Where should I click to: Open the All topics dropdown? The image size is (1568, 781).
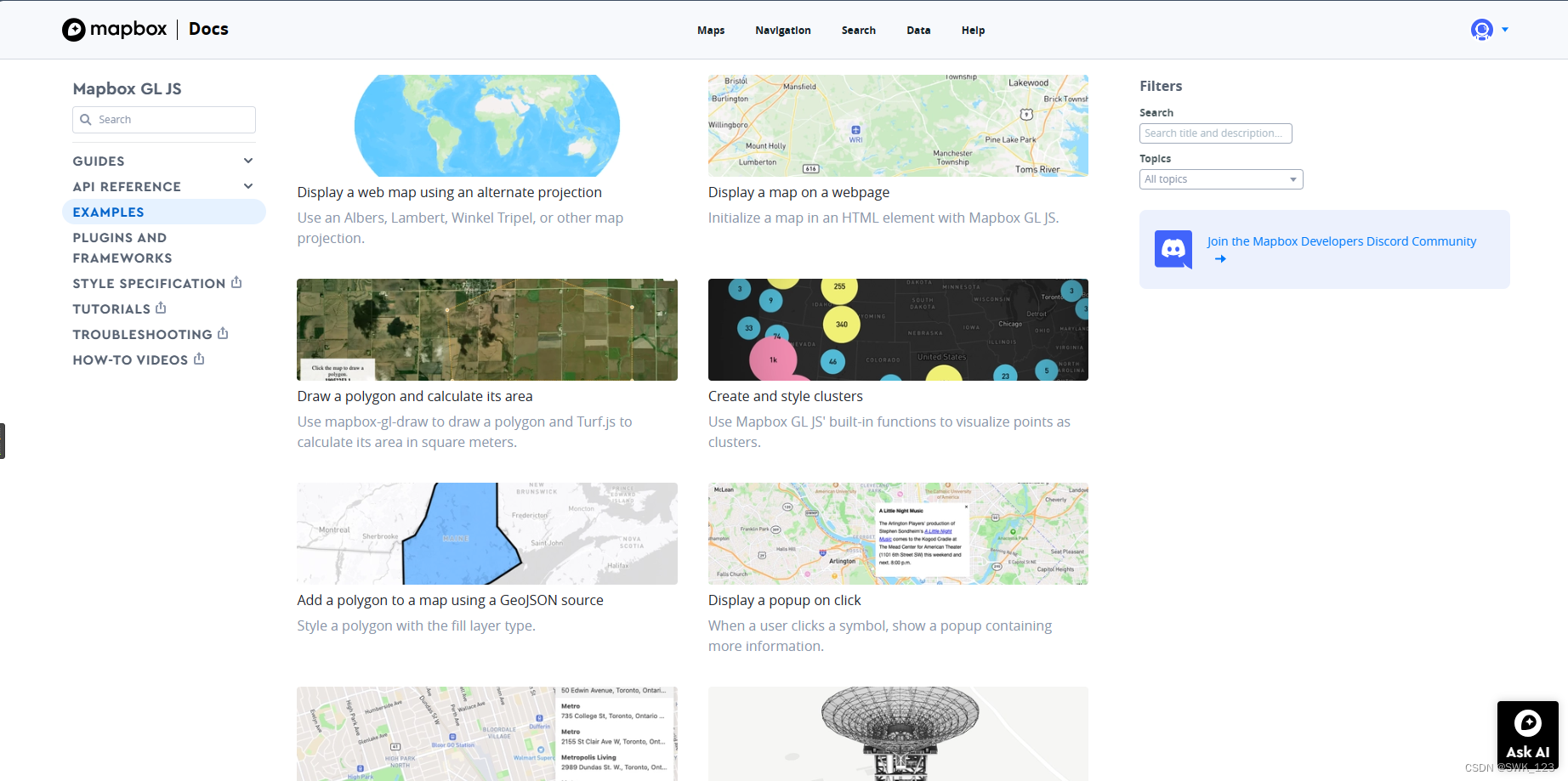pos(1221,179)
